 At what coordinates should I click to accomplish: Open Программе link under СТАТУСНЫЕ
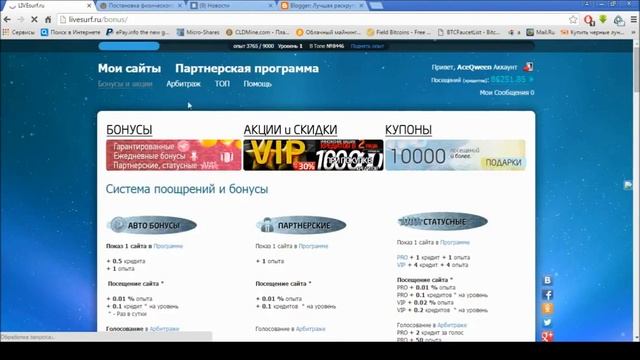455,242
